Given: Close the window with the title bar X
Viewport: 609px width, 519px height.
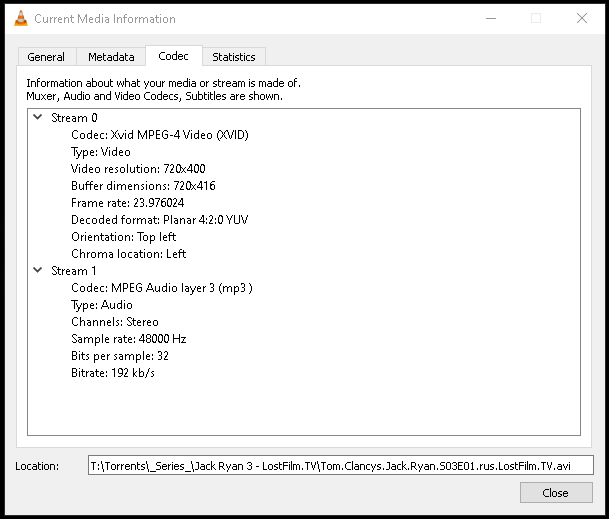Looking at the screenshot, I should coord(582,18).
